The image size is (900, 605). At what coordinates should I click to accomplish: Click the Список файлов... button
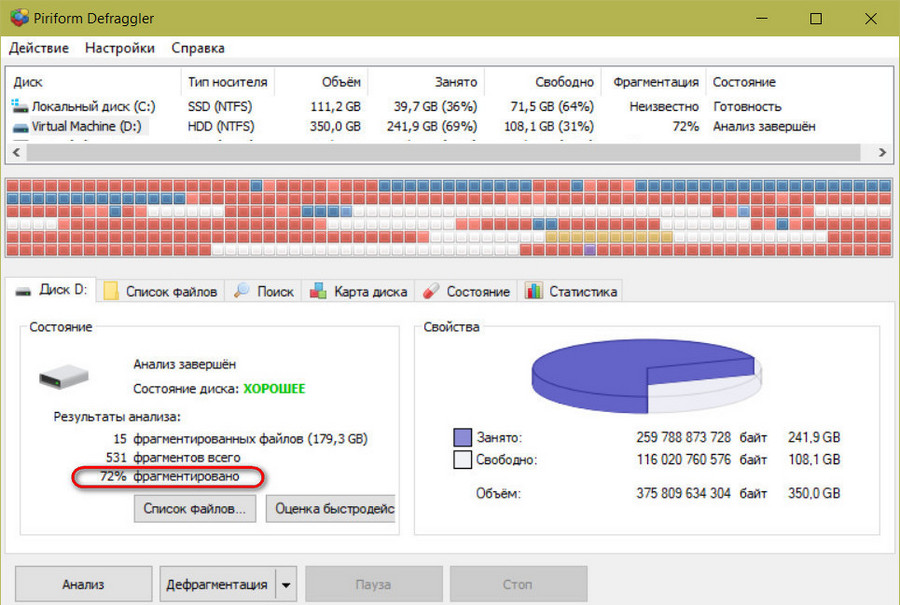pos(195,509)
